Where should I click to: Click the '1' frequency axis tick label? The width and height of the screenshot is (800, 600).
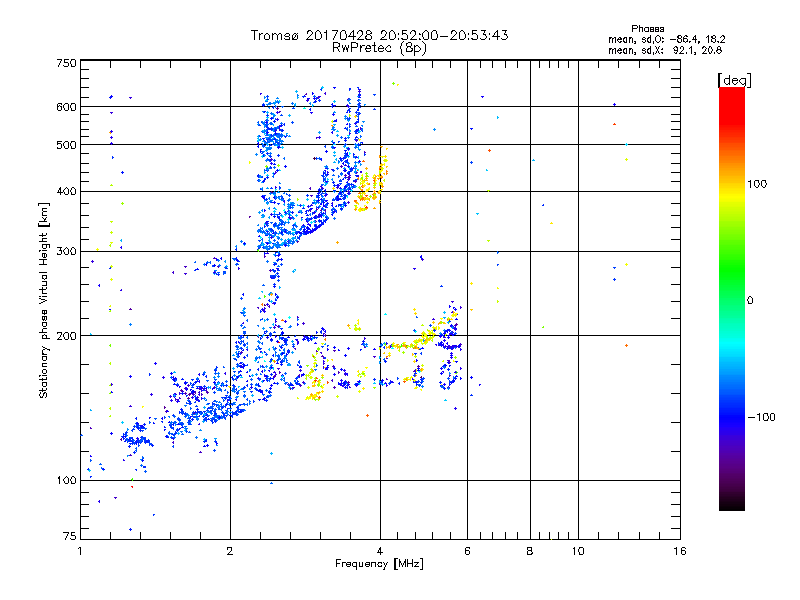coord(80,551)
